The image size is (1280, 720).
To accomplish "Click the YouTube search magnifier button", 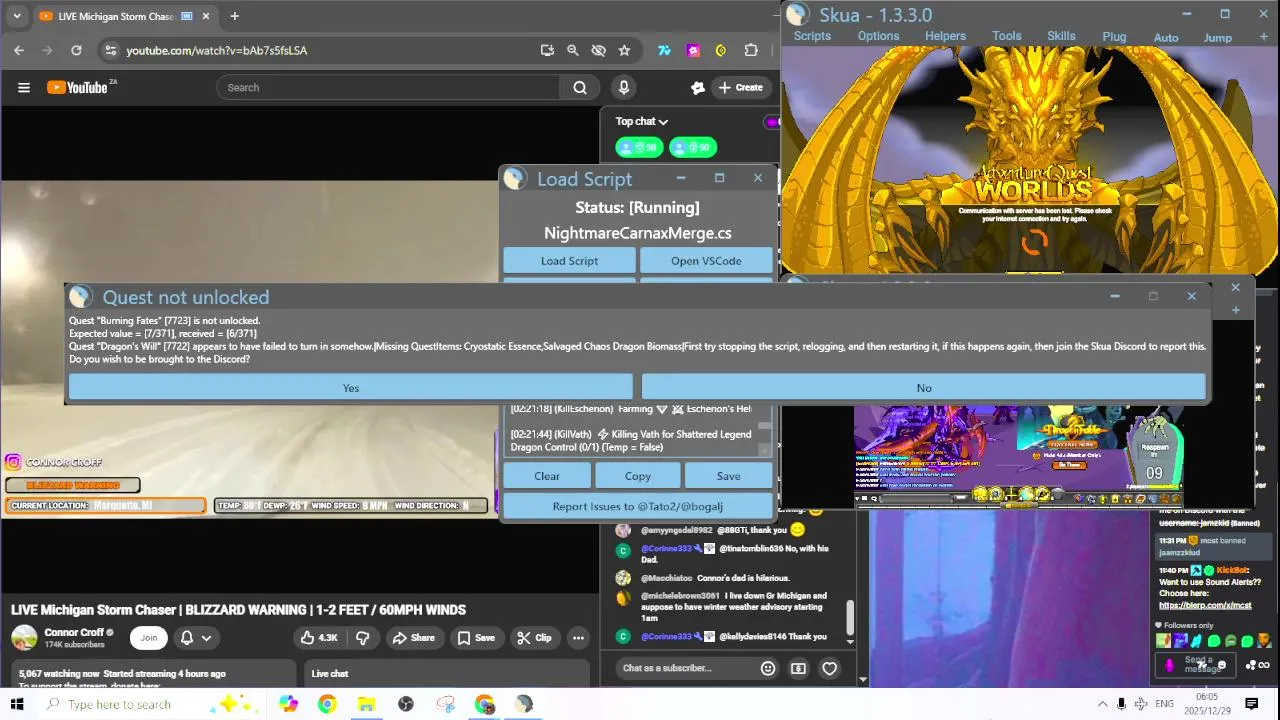I will point(579,87).
